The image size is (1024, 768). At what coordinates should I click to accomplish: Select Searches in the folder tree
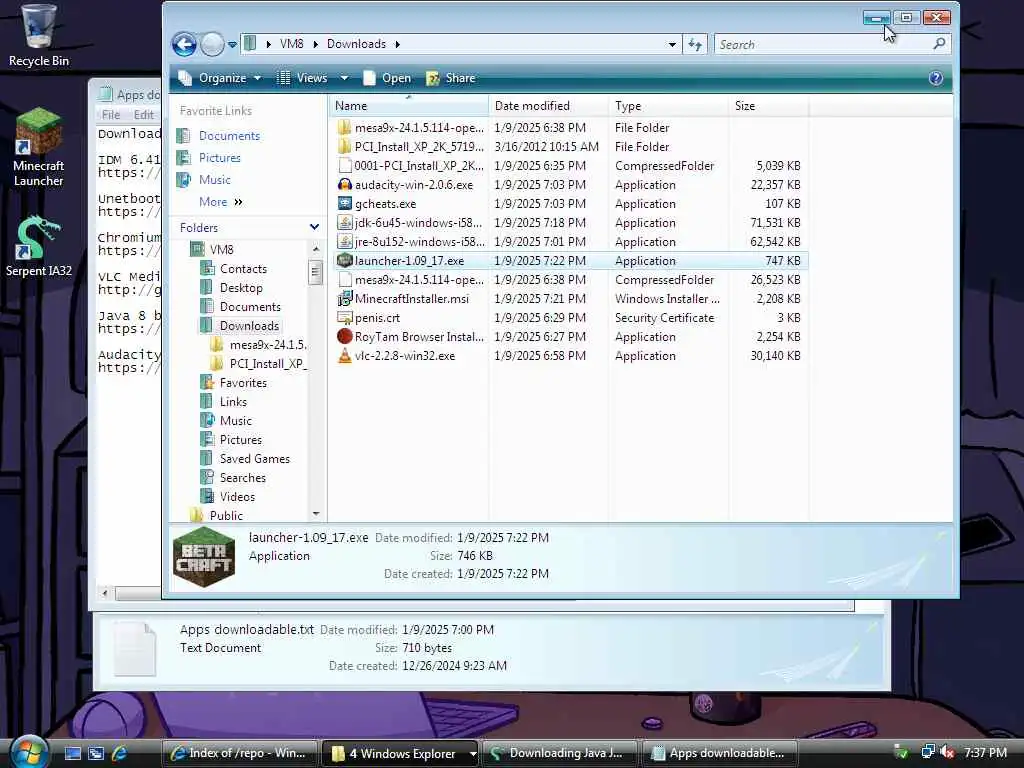point(242,478)
